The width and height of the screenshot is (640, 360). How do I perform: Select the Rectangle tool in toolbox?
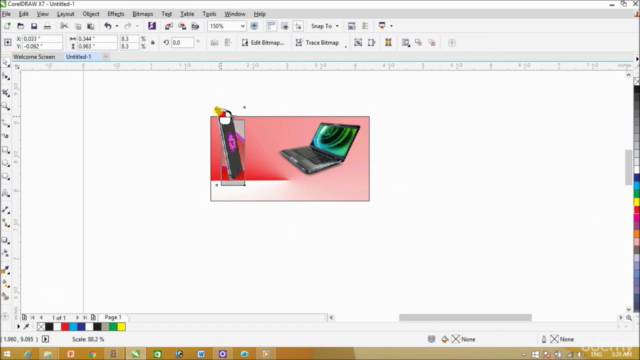tap(6, 150)
